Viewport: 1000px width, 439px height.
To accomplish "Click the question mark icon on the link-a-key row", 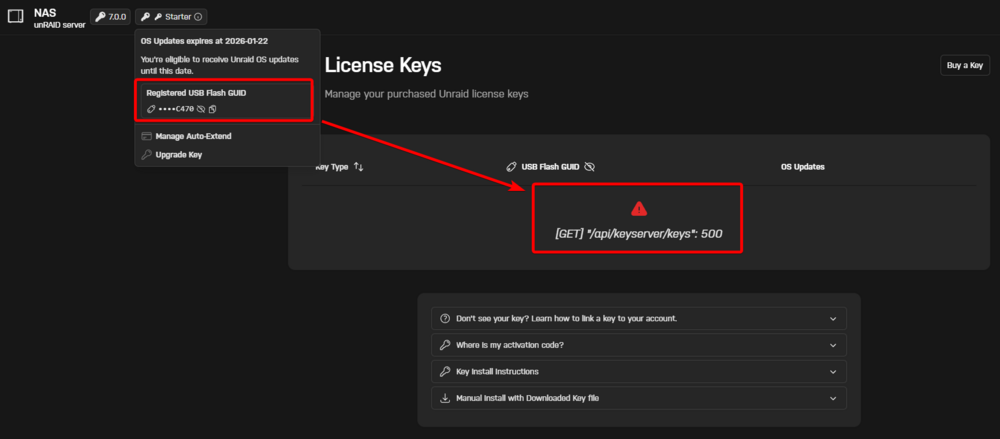I will pyautogui.click(x=445, y=318).
